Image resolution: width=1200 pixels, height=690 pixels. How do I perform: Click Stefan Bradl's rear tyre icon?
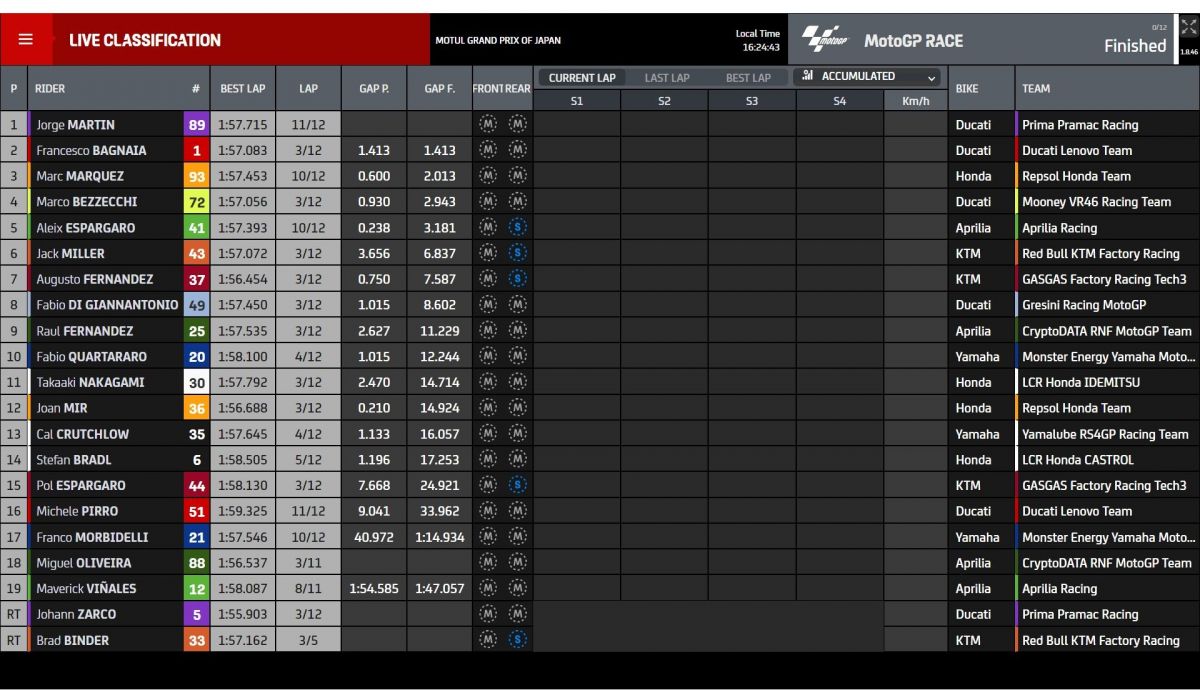point(517,460)
